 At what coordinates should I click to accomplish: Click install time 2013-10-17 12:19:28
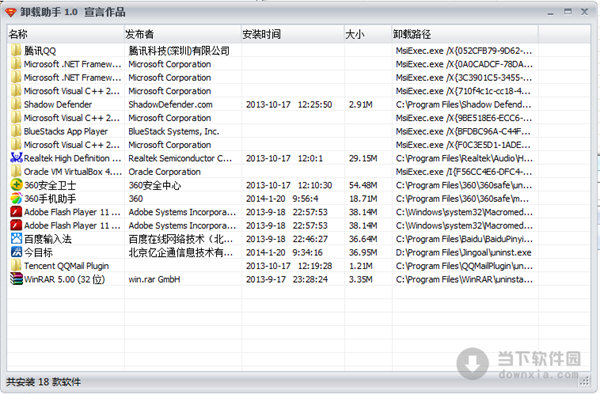pos(289,266)
